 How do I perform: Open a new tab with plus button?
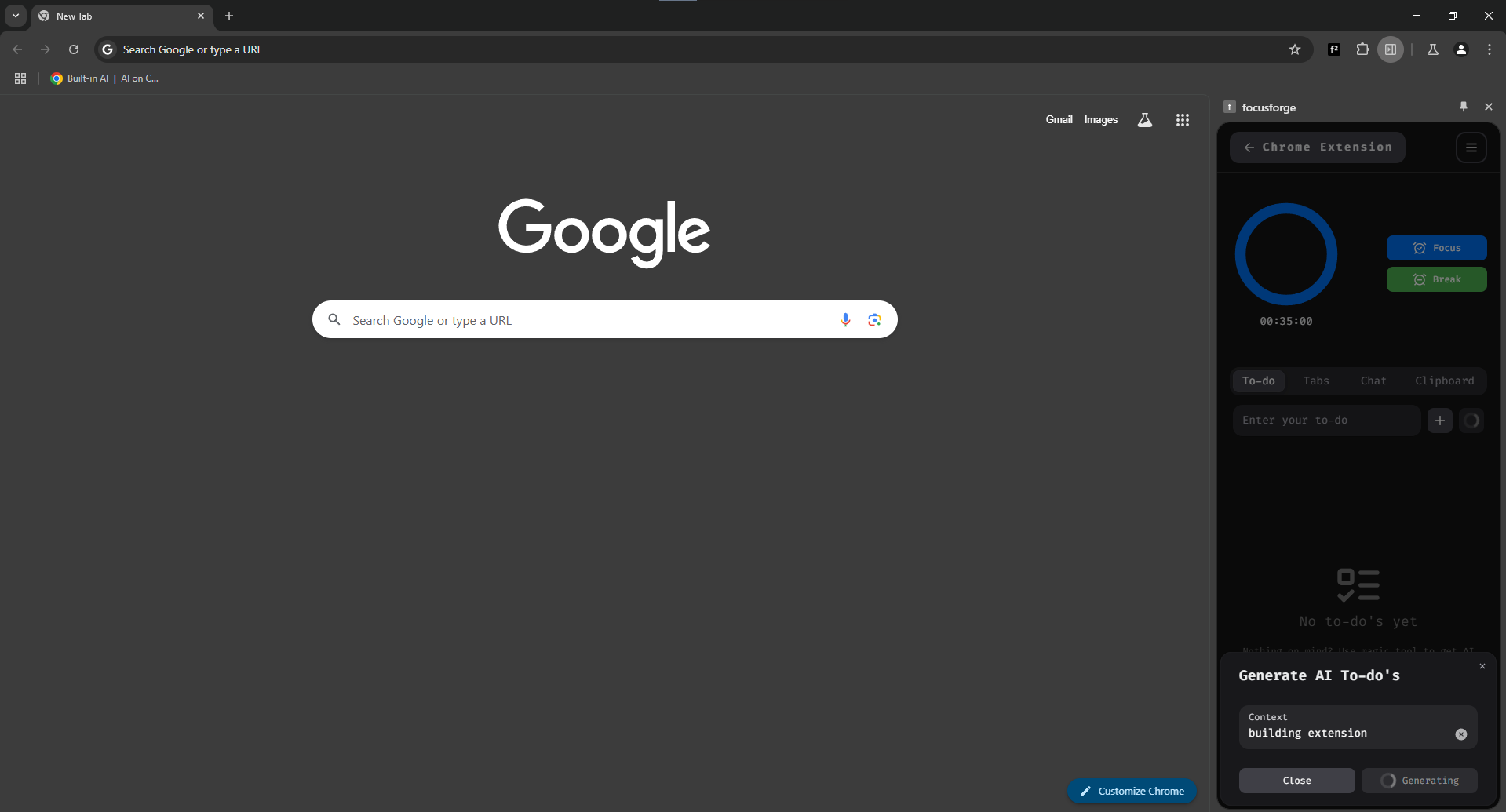(229, 16)
